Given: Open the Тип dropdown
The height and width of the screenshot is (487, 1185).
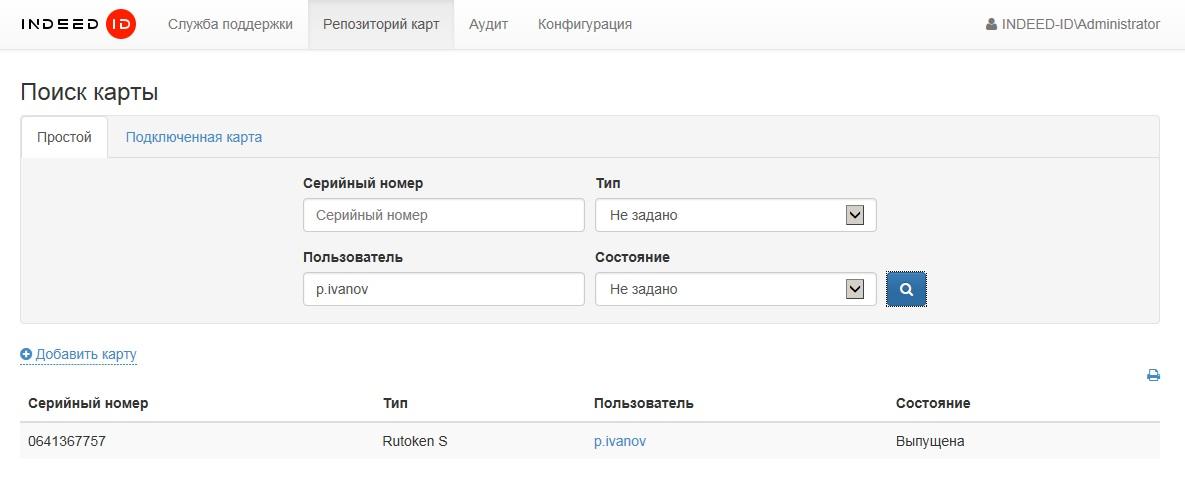Looking at the screenshot, I should (x=735, y=215).
